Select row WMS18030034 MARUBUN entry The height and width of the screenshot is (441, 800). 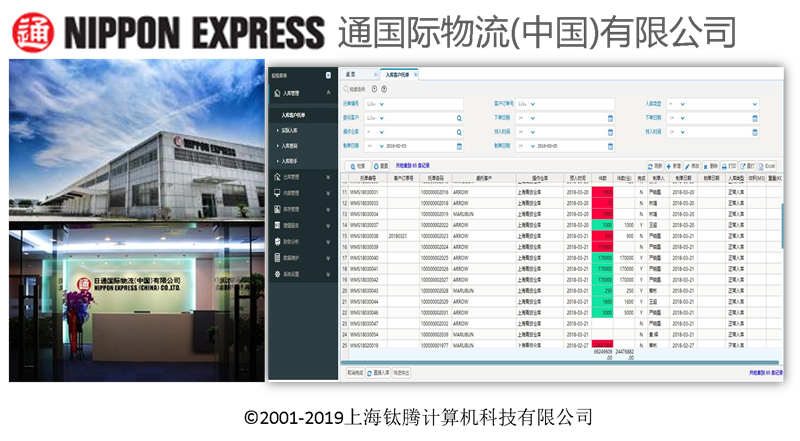(561, 214)
